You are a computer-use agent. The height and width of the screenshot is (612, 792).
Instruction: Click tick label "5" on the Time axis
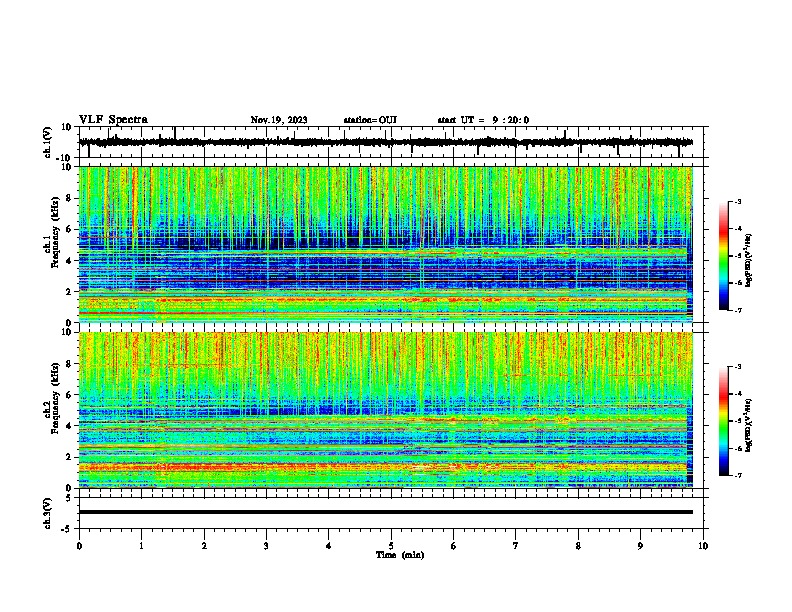click(x=391, y=546)
